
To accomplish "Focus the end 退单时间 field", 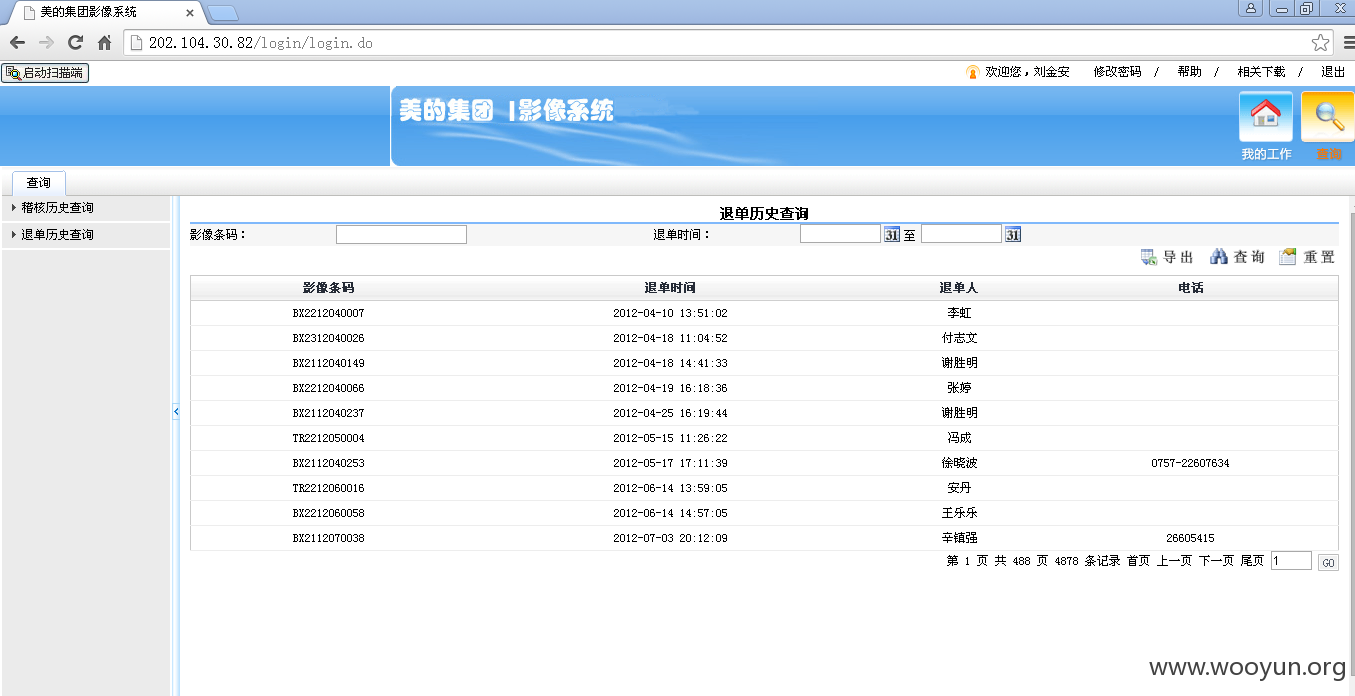I will click(961, 234).
